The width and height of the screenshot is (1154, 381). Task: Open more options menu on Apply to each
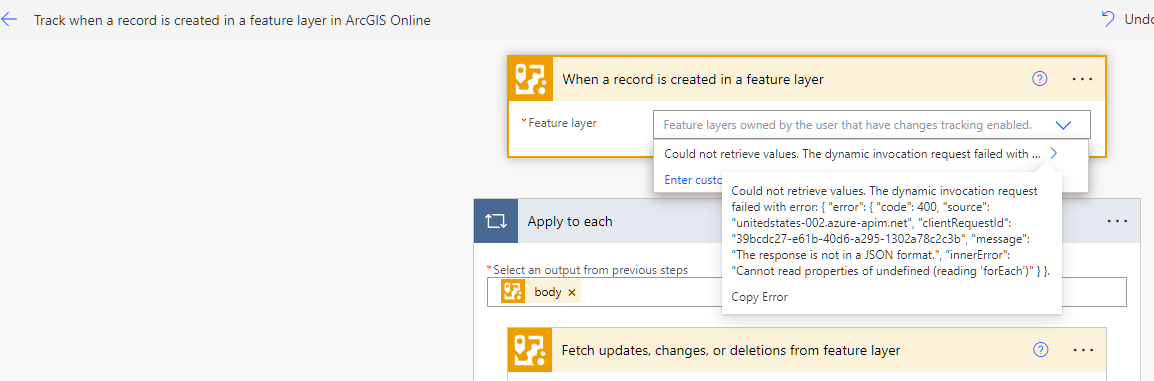1117,221
